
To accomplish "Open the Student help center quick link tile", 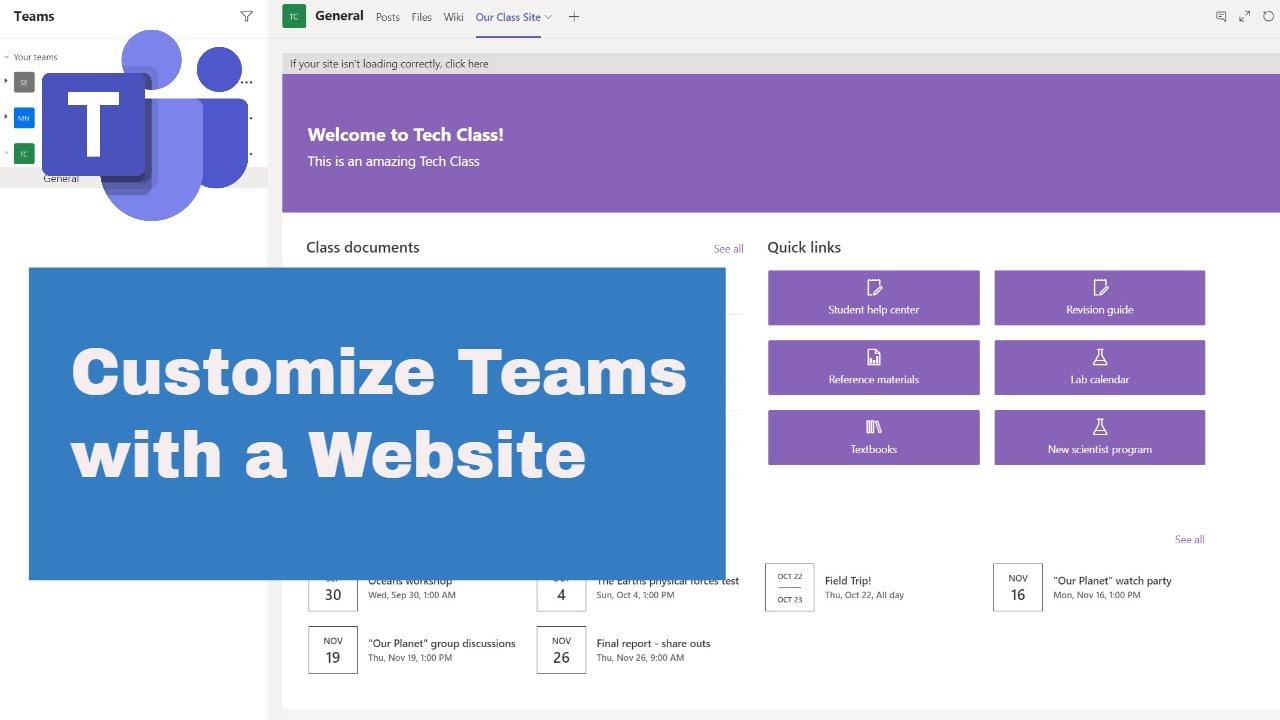I will click(x=874, y=298).
